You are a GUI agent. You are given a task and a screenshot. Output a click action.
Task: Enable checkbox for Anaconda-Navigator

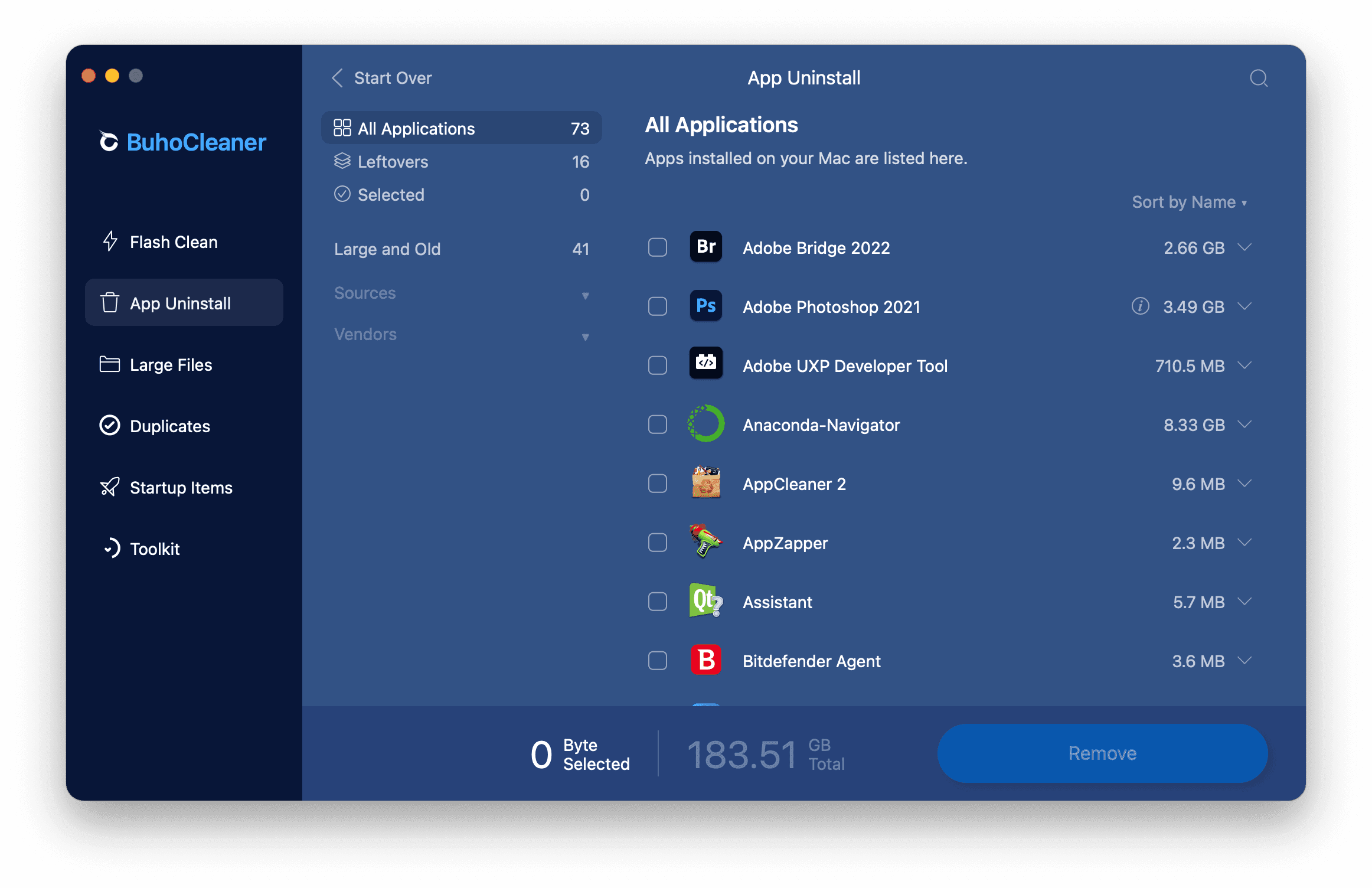(657, 425)
